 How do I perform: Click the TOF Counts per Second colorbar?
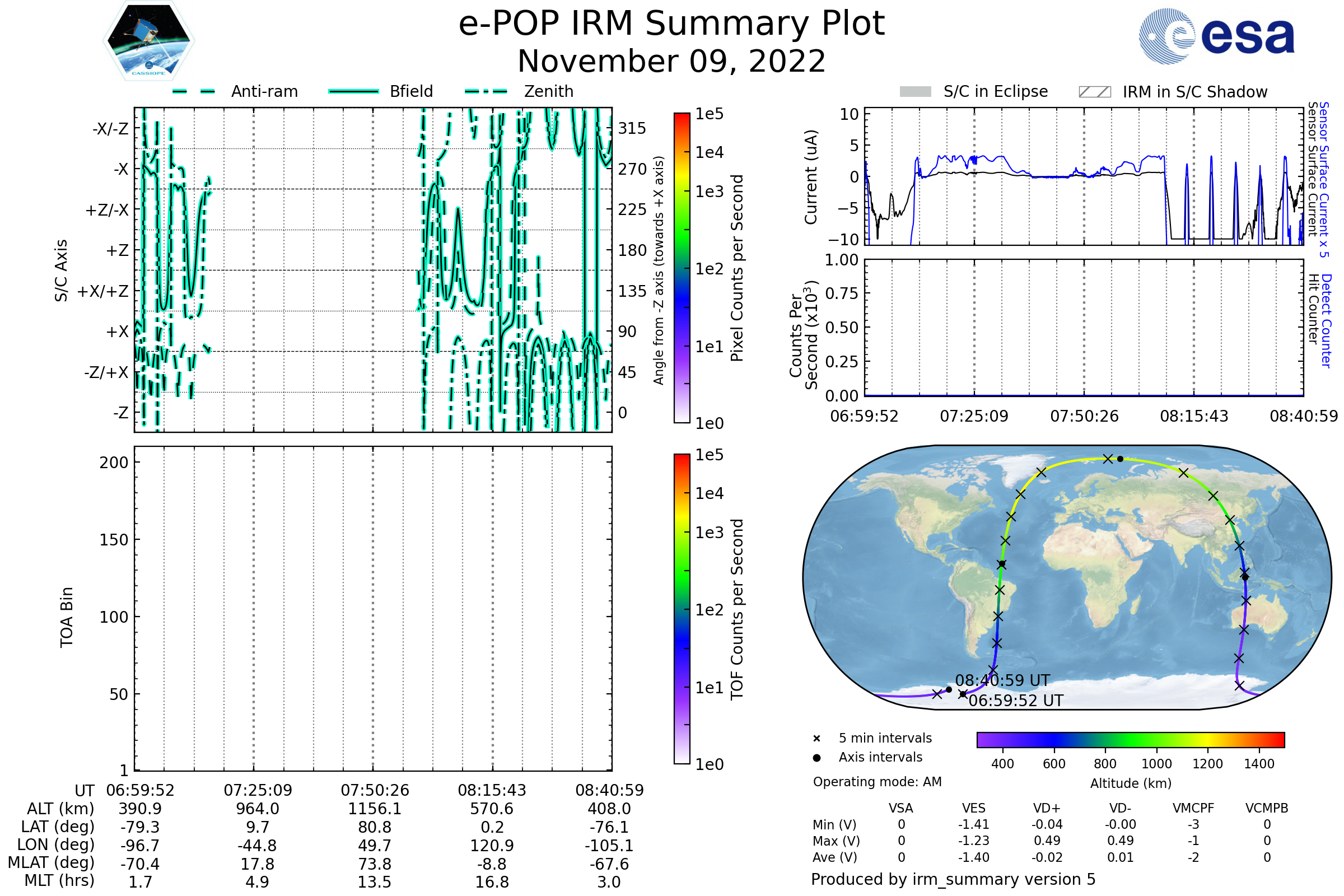[682, 609]
